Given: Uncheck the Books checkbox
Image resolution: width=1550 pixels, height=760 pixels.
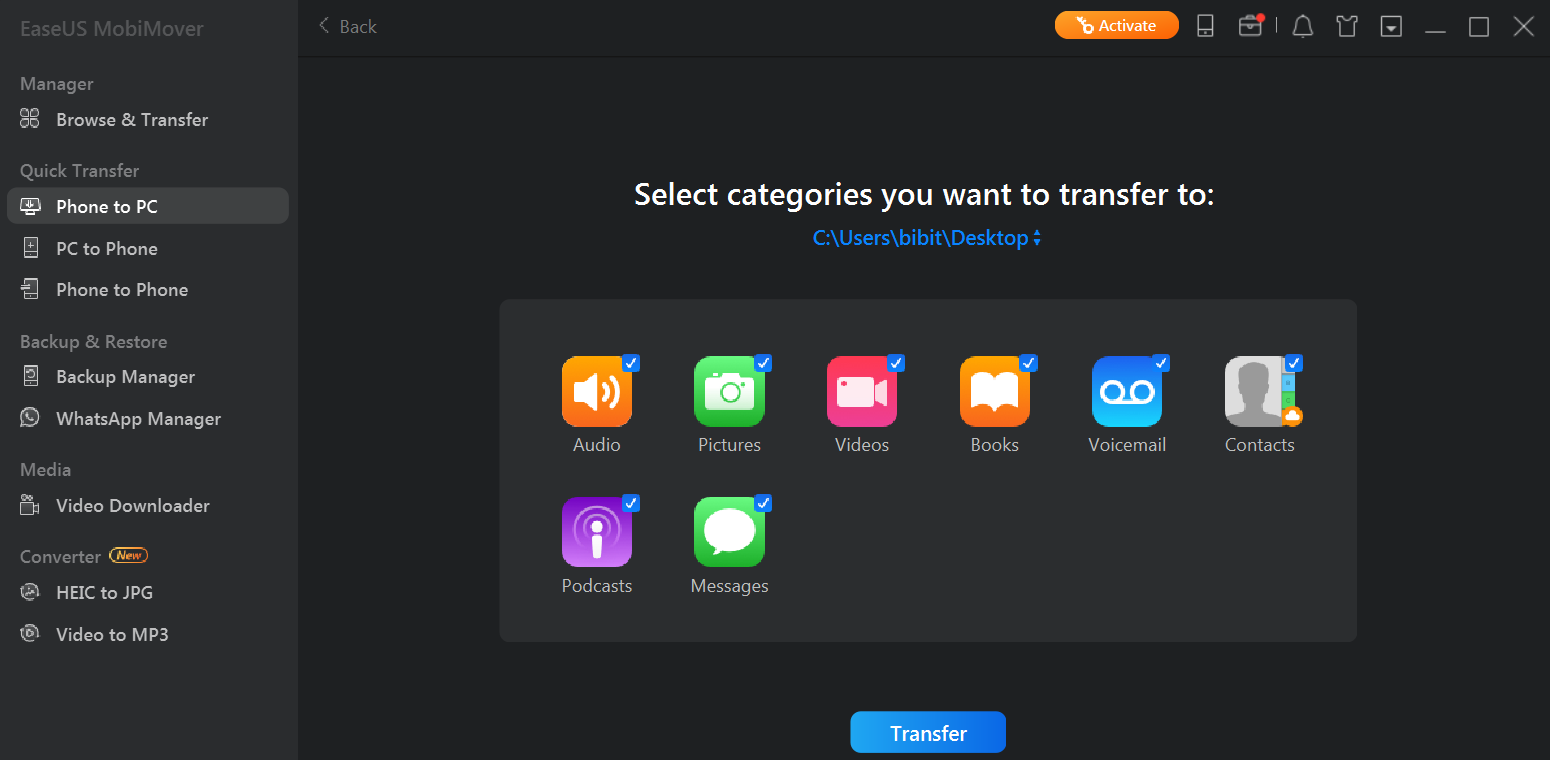Looking at the screenshot, I should tap(1028, 363).
